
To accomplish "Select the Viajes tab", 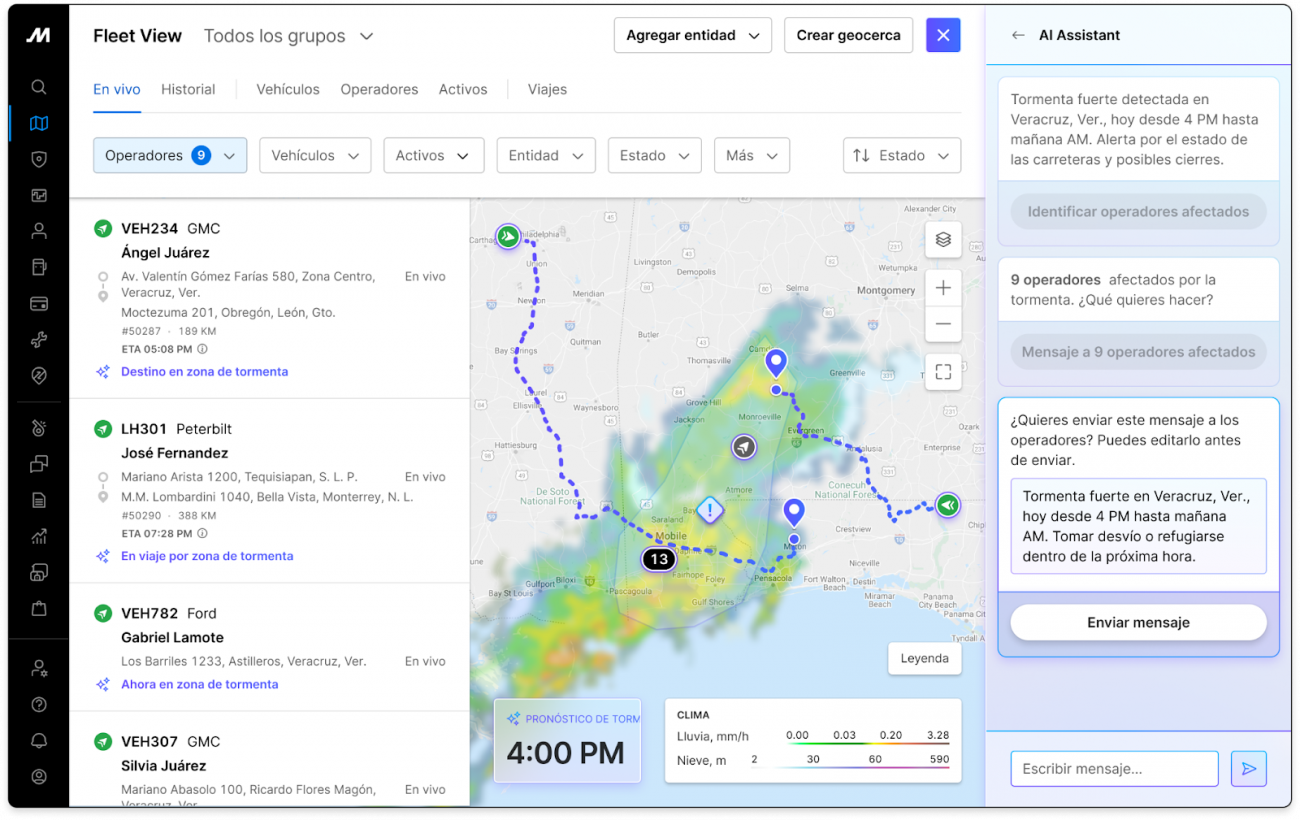I will tap(547, 89).
